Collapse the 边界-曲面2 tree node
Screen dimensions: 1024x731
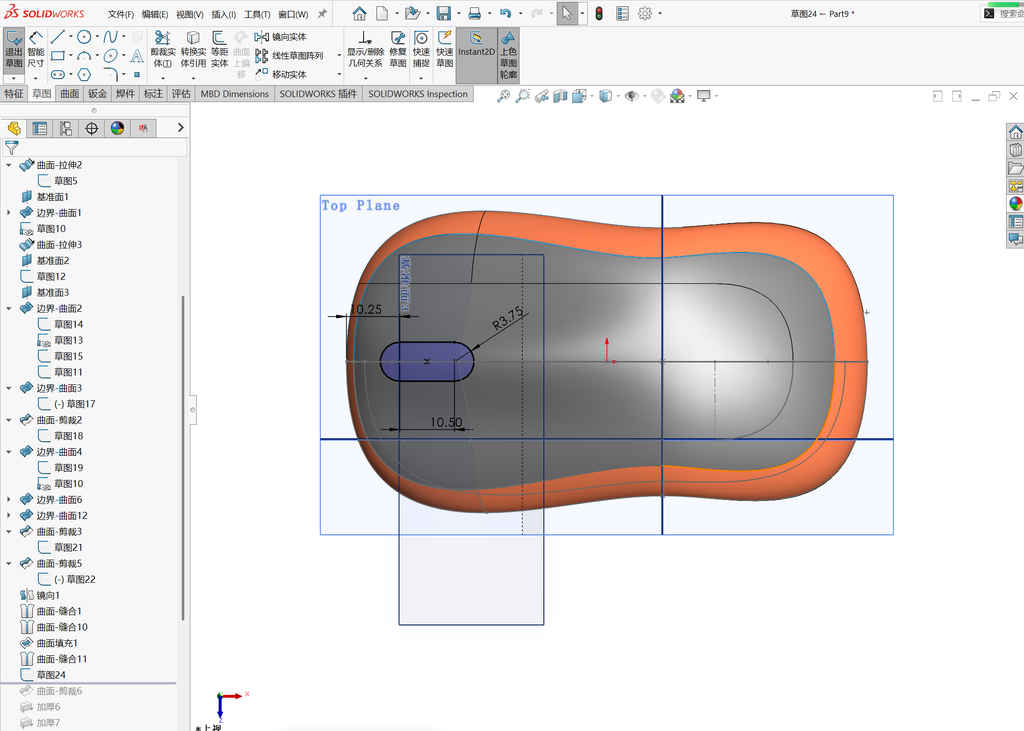point(8,308)
